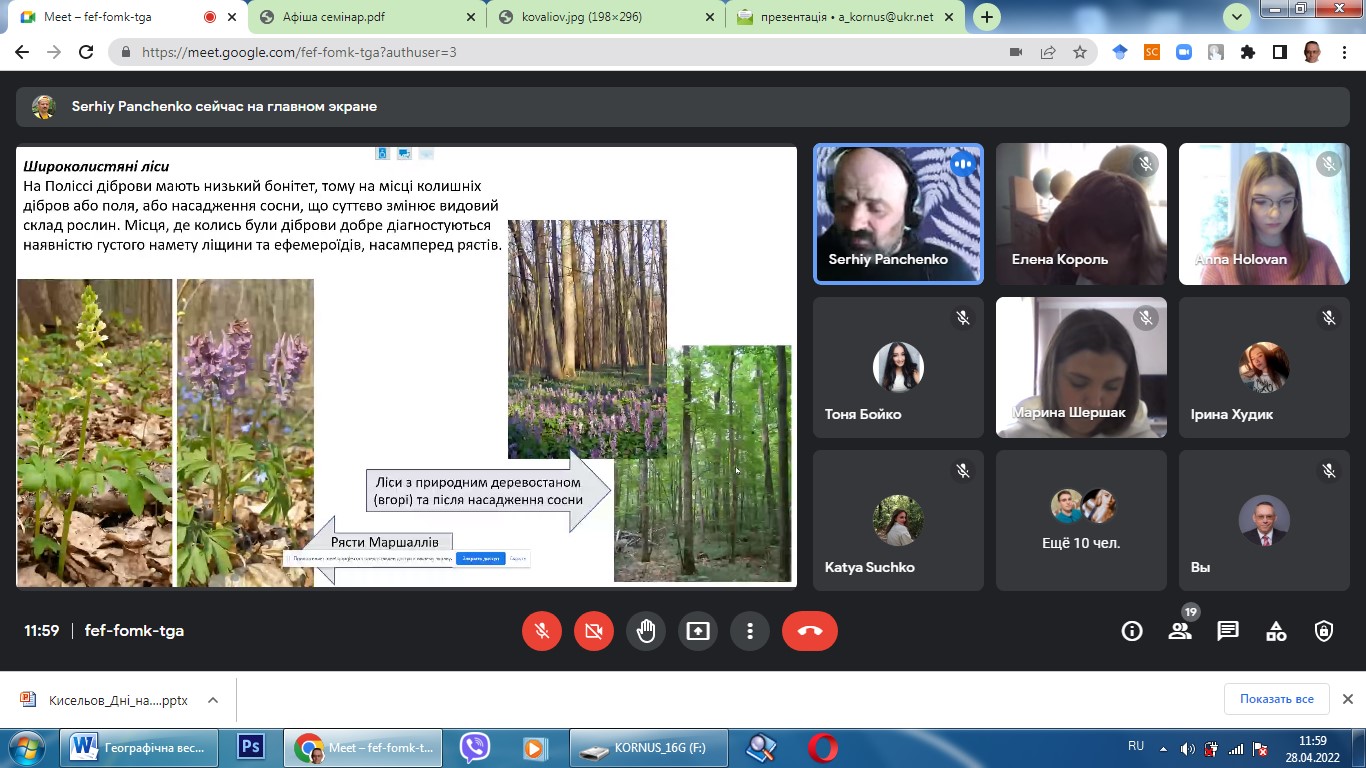Start presenting your screen
This screenshot has width=1366, height=768.
[698, 631]
